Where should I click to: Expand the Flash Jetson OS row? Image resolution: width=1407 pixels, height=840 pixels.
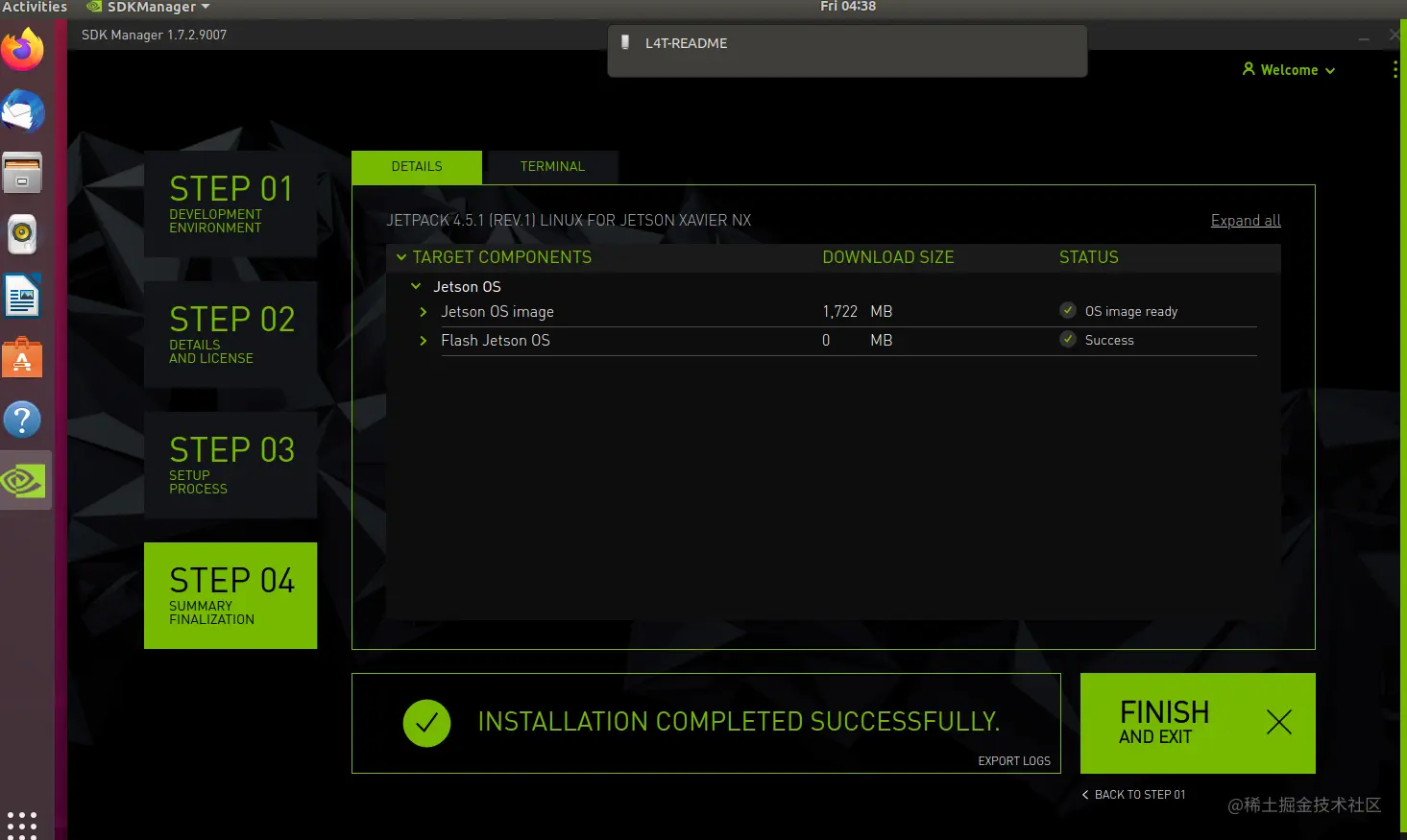tap(424, 341)
